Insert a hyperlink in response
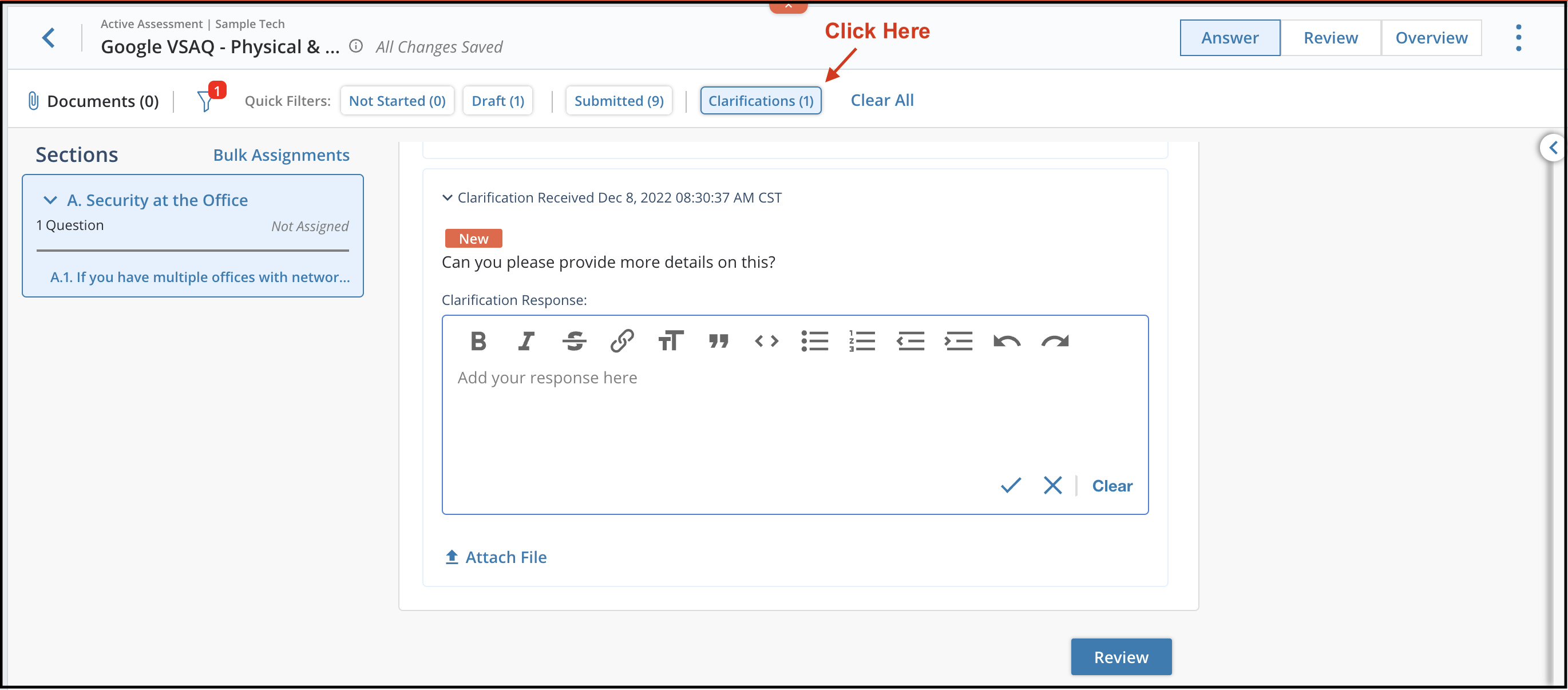Image resolution: width=1568 pixels, height=690 pixels. coord(622,342)
